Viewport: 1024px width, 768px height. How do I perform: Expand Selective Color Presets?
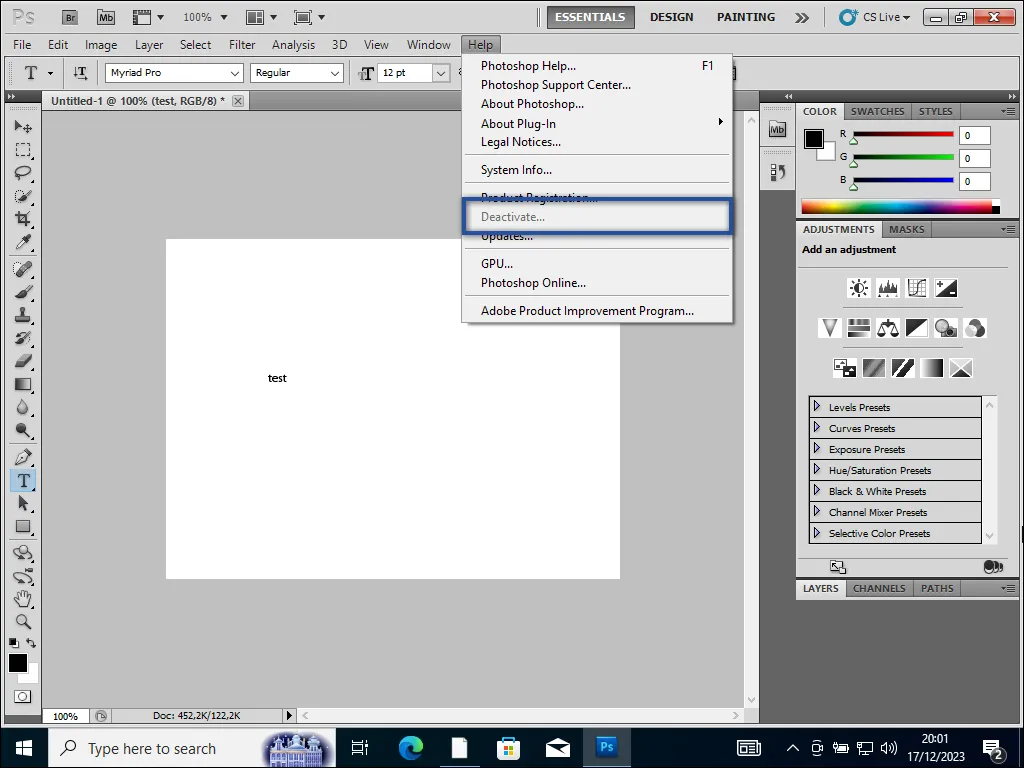coord(817,532)
